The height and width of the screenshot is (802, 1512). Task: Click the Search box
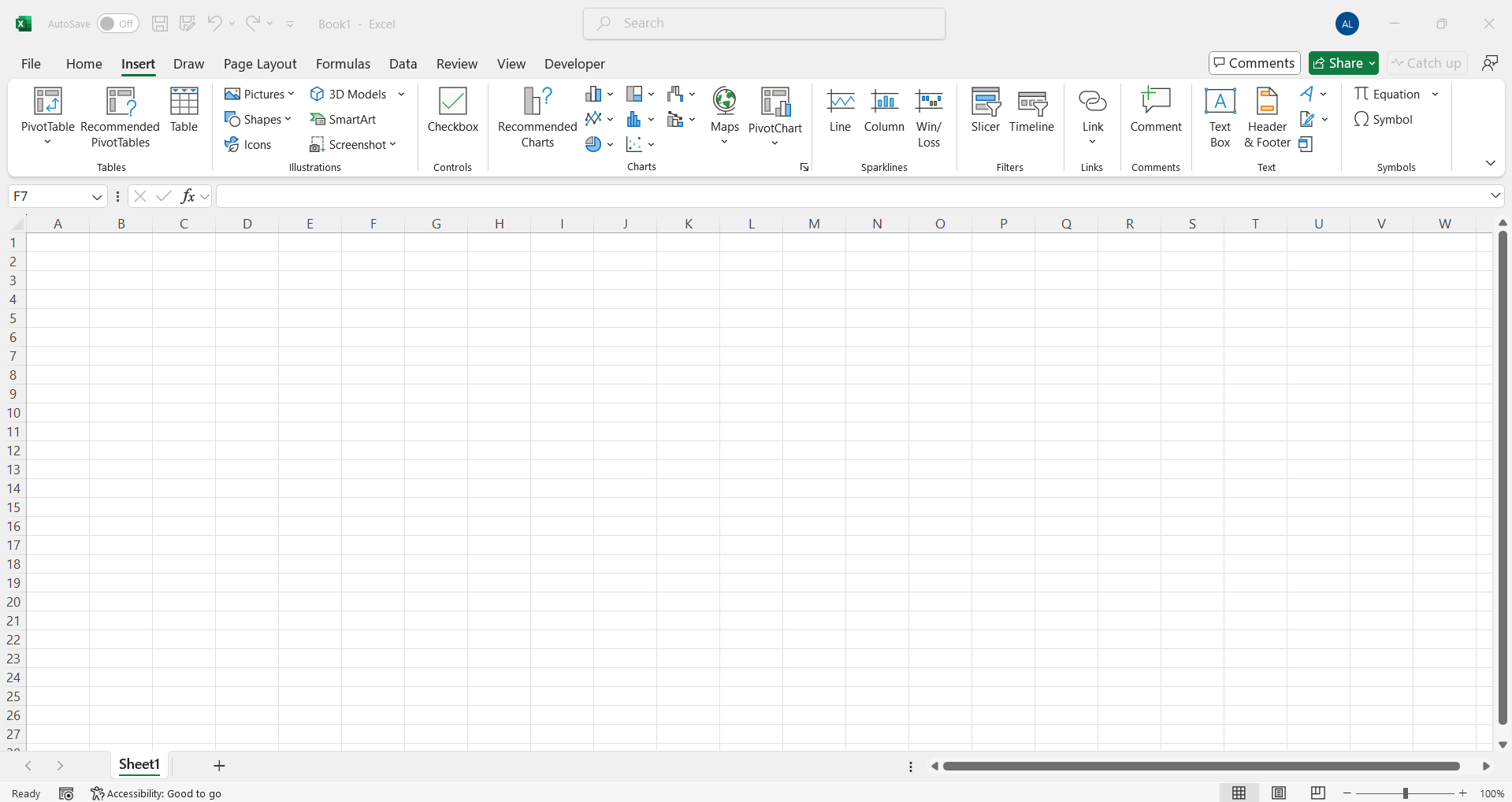pyautogui.click(x=764, y=24)
